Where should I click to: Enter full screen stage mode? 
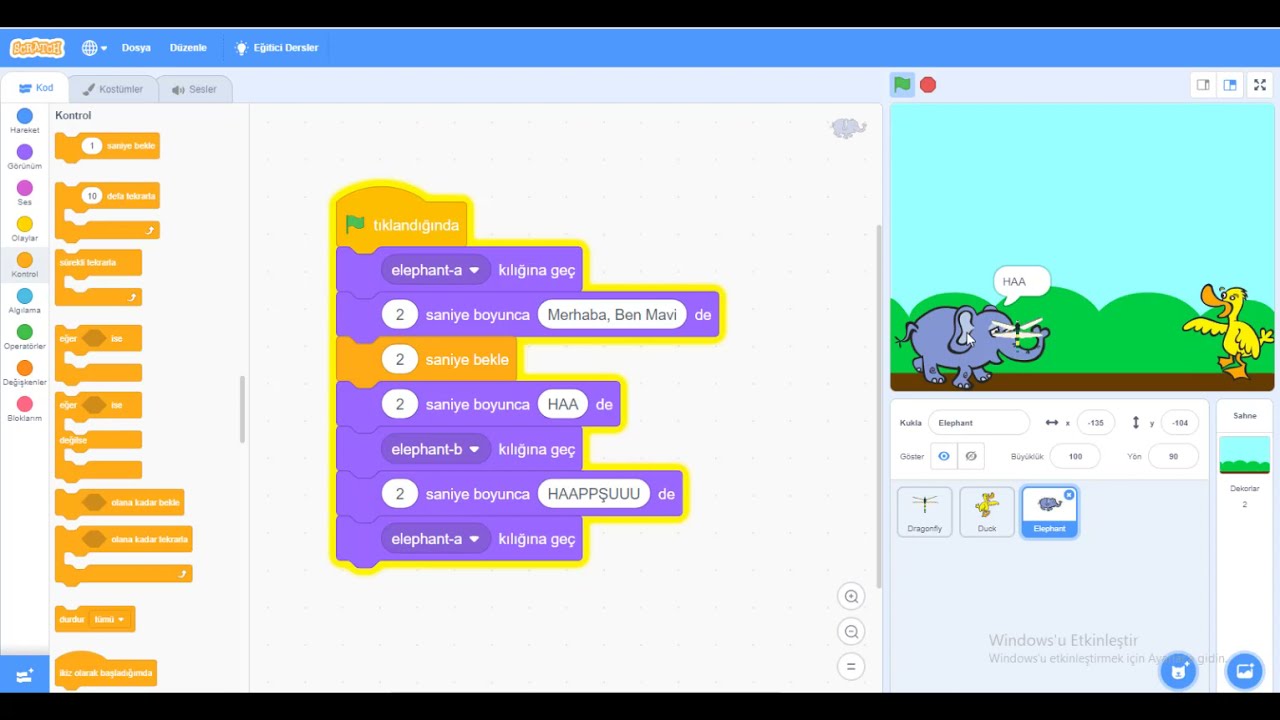(x=1260, y=85)
